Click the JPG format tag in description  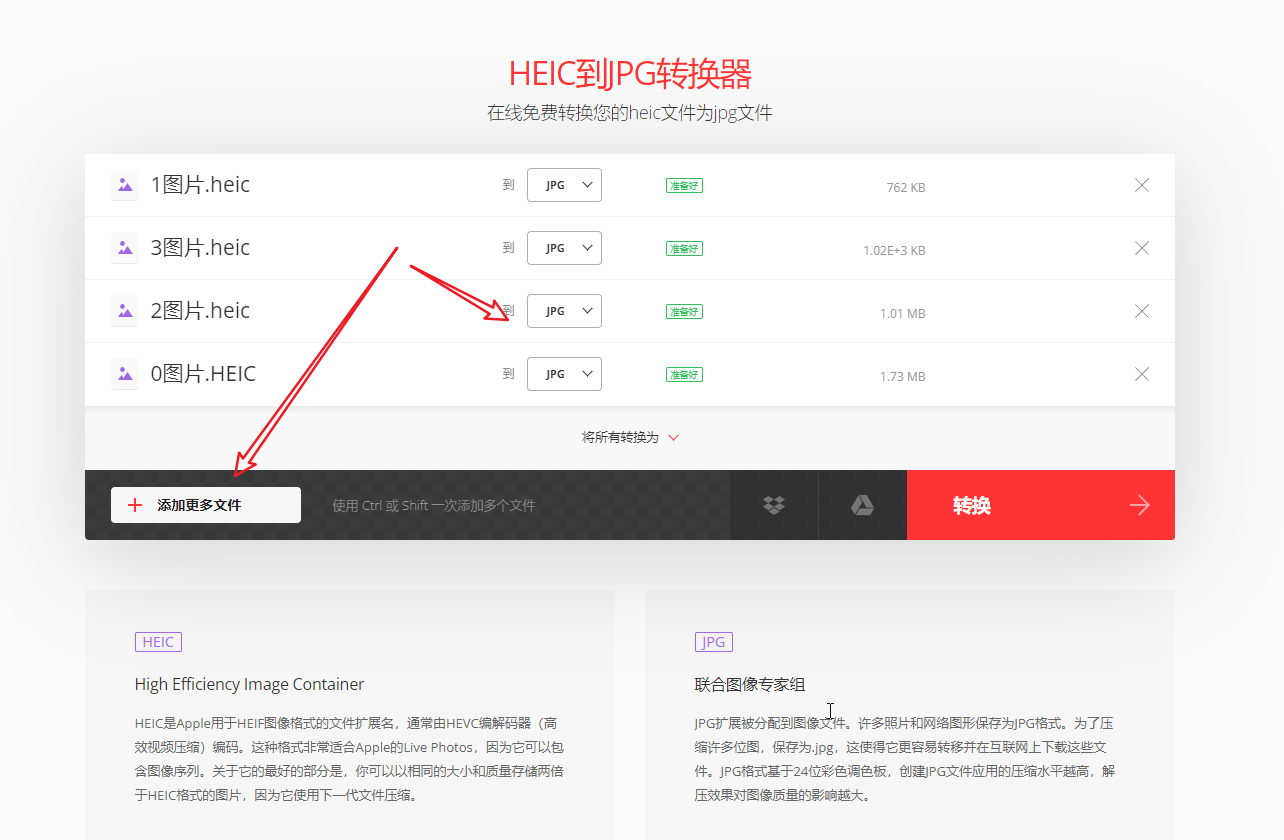tap(713, 642)
